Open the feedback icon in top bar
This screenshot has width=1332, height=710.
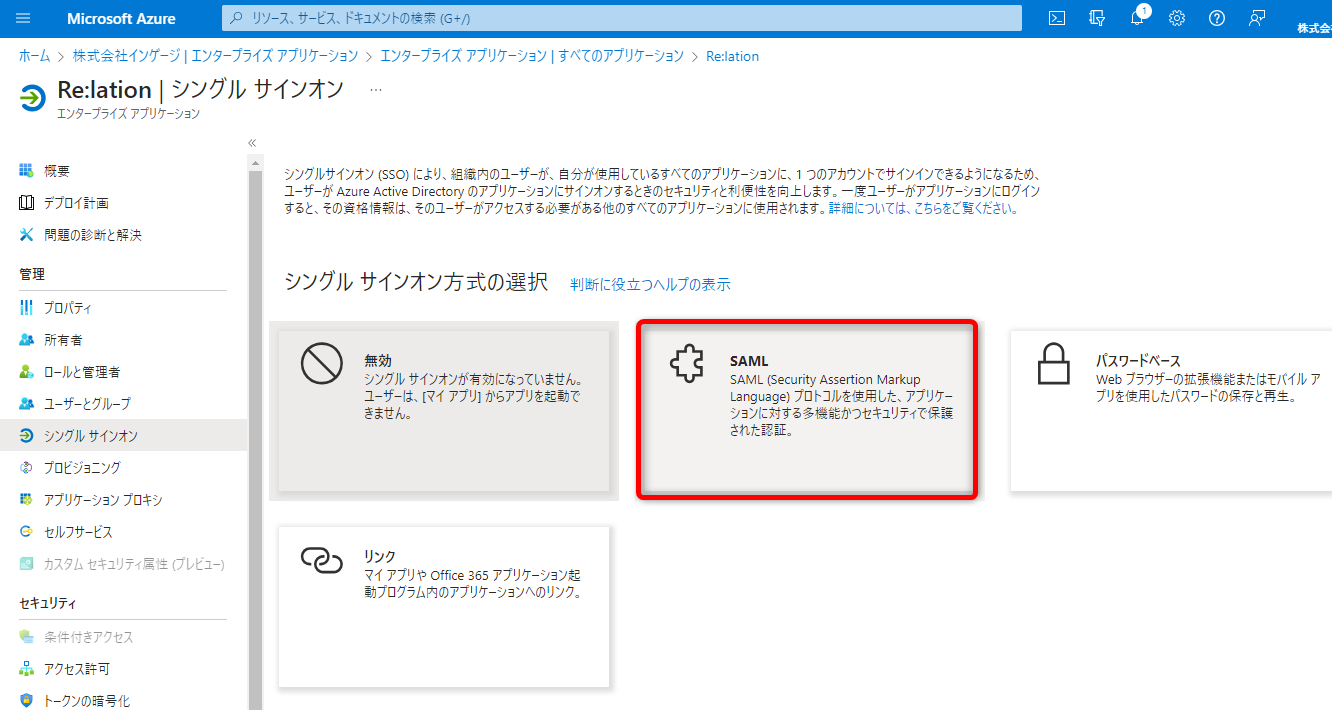[1257, 18]
